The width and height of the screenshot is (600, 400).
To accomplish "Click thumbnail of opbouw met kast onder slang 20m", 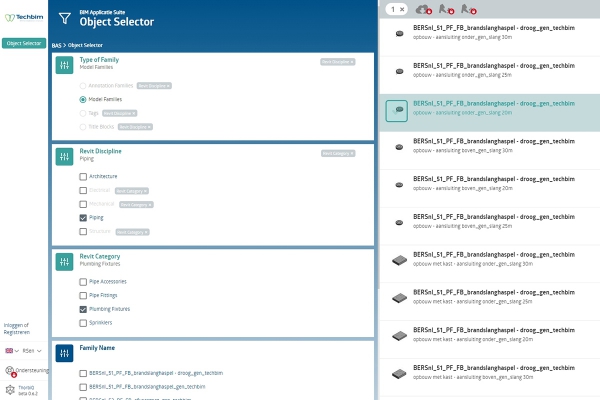I will (399, 336).
